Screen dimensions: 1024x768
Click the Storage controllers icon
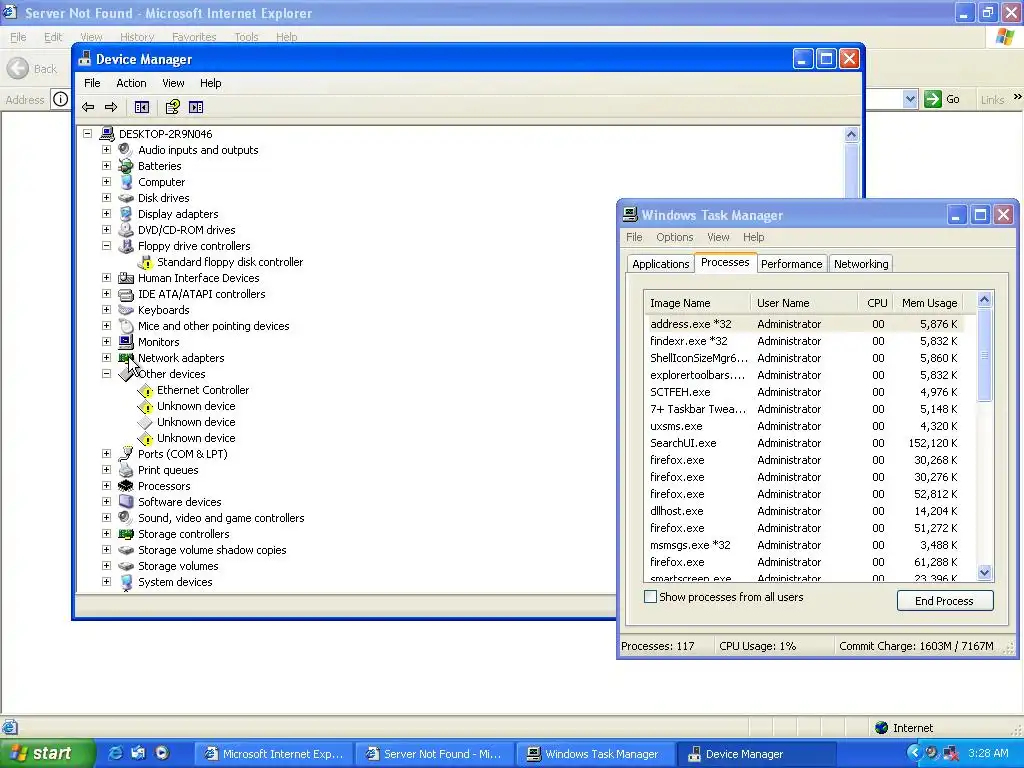coord(126,534)
